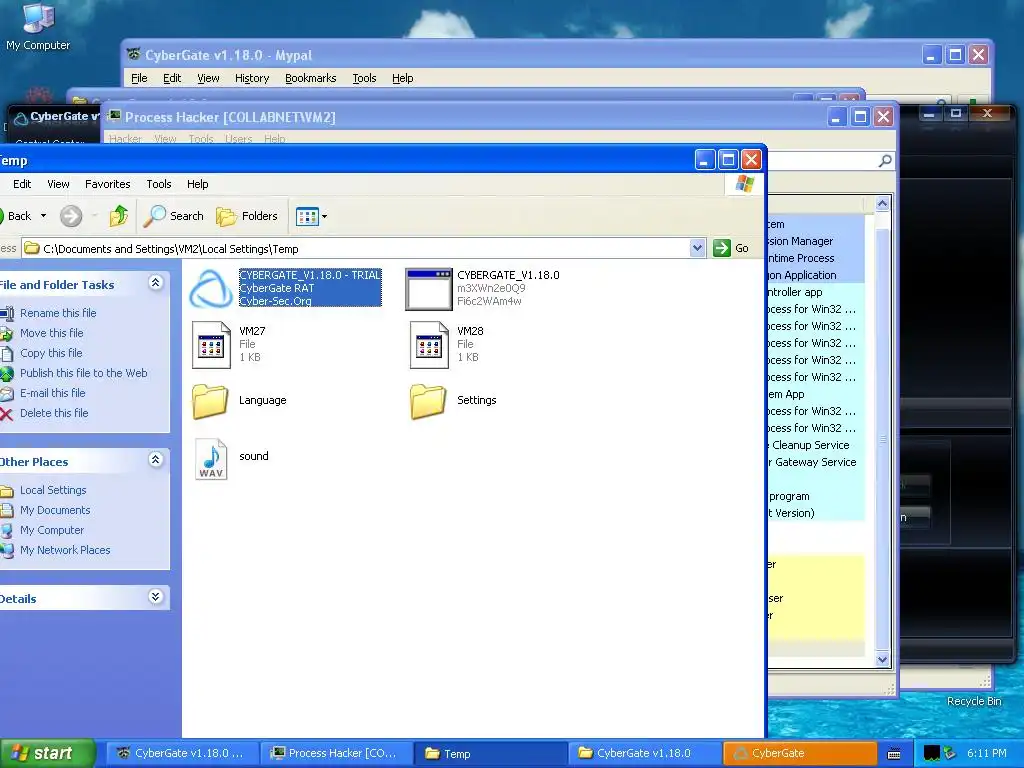
Task: Click the keyboard icon in taskbar
Action: (894, 754)
